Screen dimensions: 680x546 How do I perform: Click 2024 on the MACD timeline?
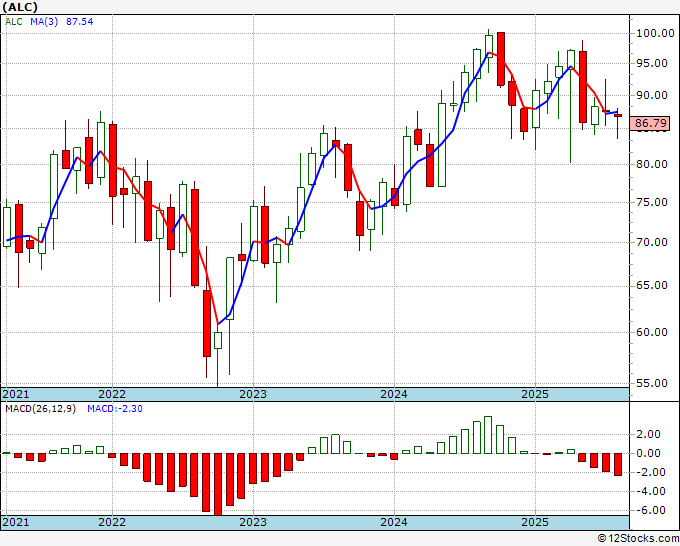pyautogui.click(x=394, y=522)
